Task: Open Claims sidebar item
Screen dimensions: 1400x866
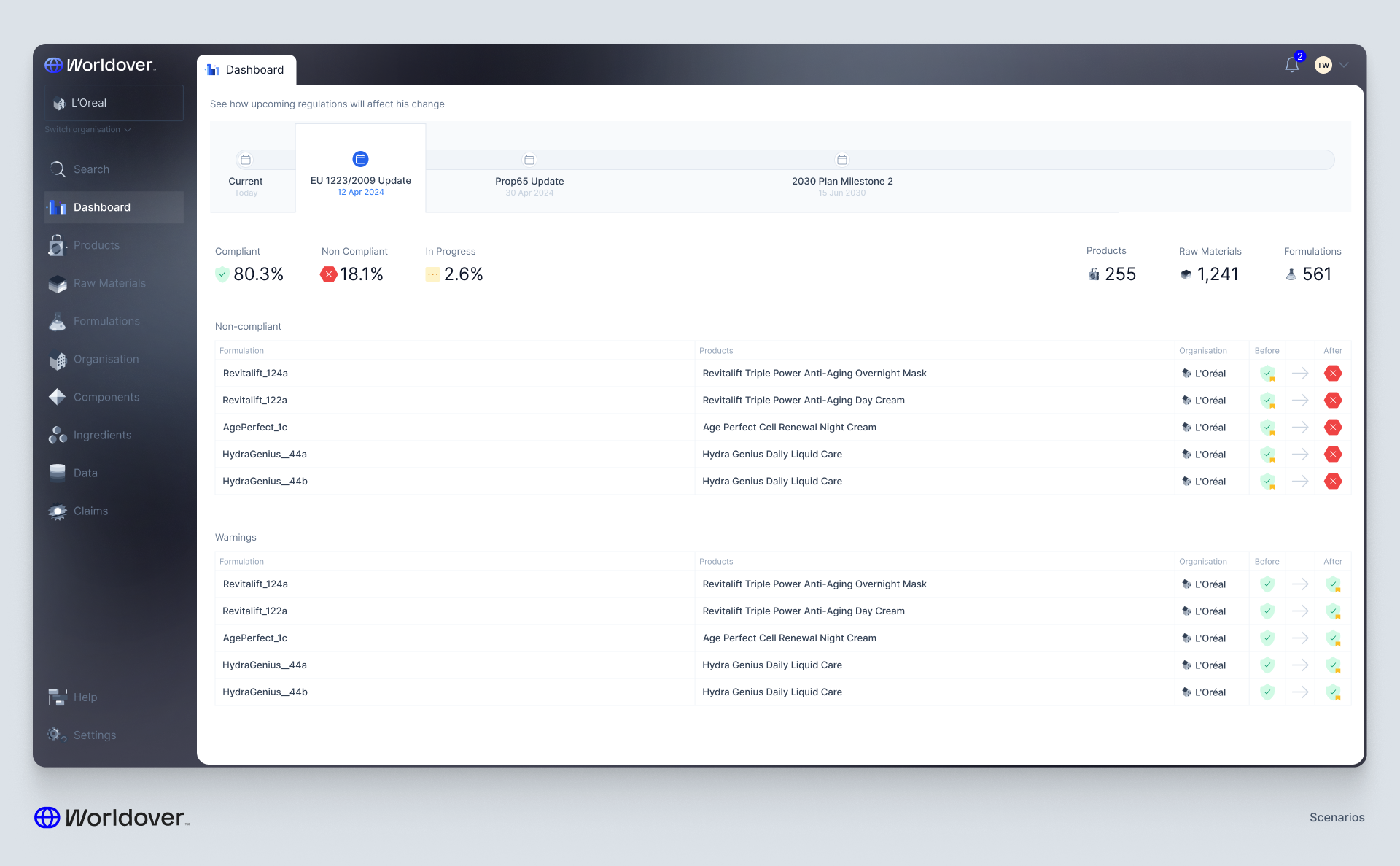Action: pyautogui.click(x=90, y=511)
